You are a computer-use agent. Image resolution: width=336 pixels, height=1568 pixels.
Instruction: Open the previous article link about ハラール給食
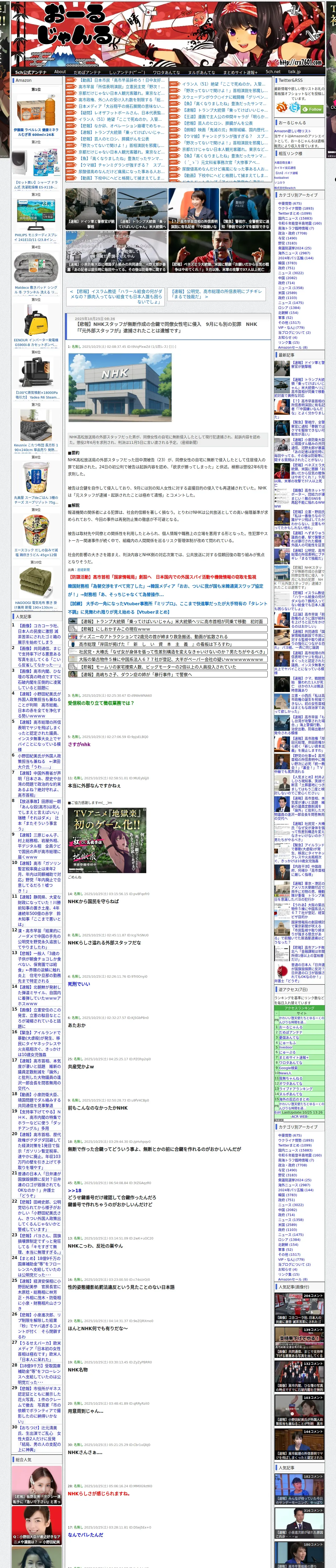click(116, 296)
